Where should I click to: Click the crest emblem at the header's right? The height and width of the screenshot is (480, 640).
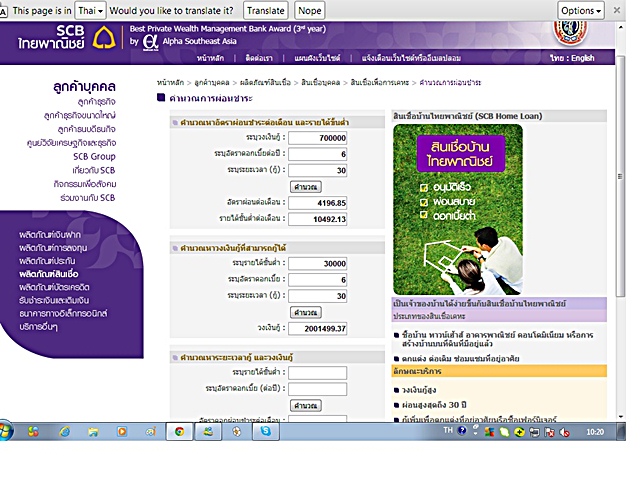(x=570, y=33)
